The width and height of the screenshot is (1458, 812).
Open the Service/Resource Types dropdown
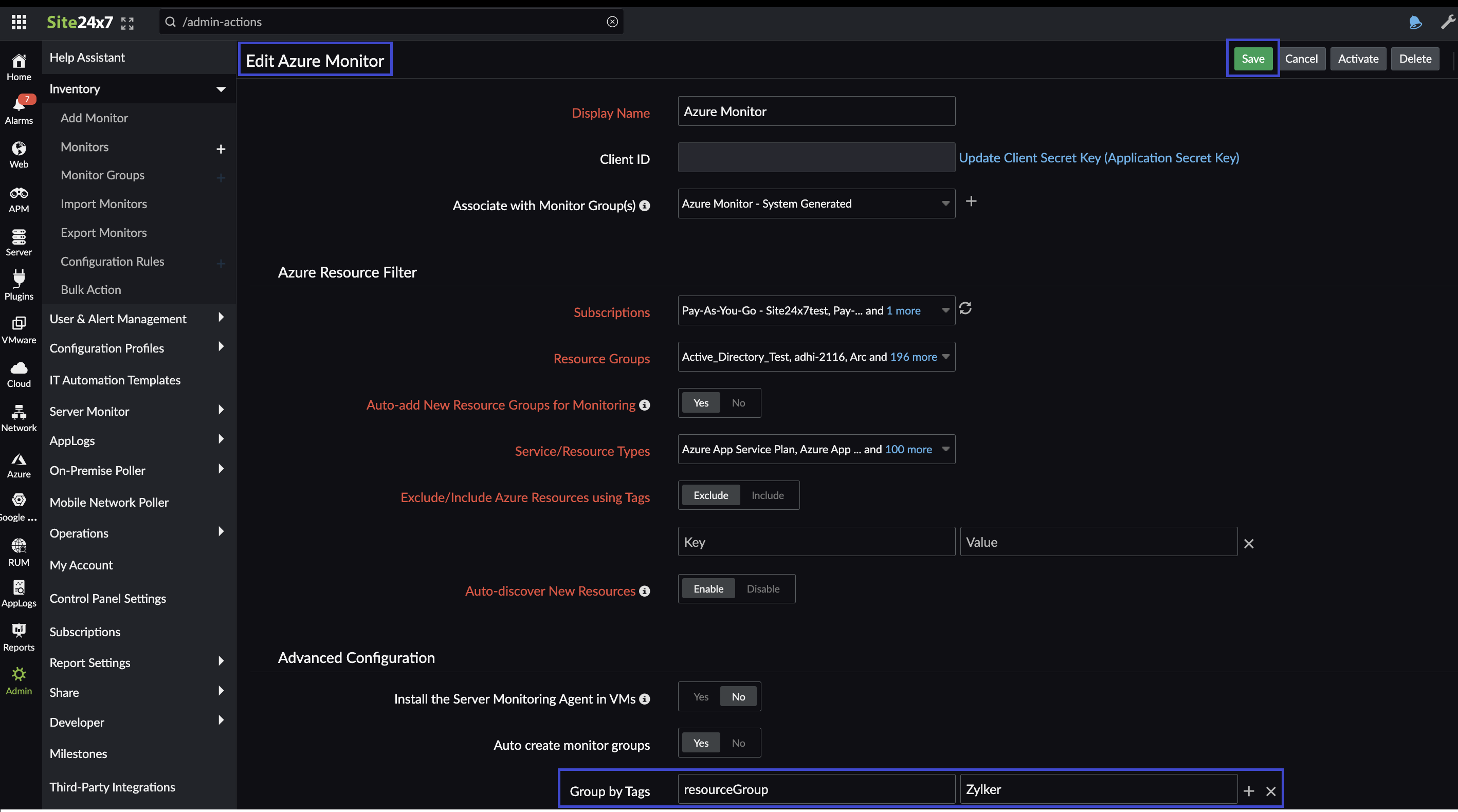pyautogui.click(x=816, y=449)
